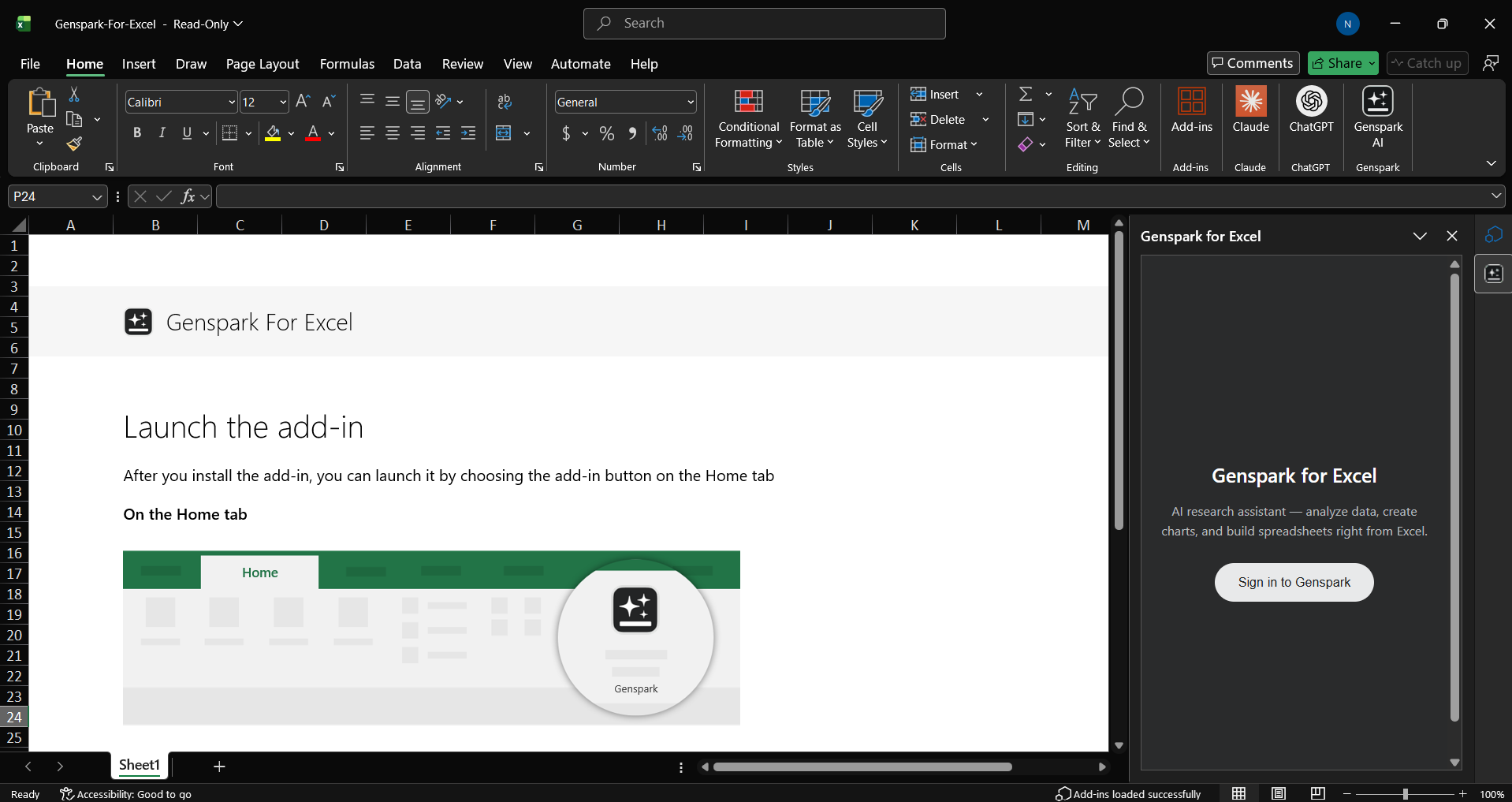Click Sign in to Genspark
This screenshot has height=802, width=1512.
tap(1294, 582)
